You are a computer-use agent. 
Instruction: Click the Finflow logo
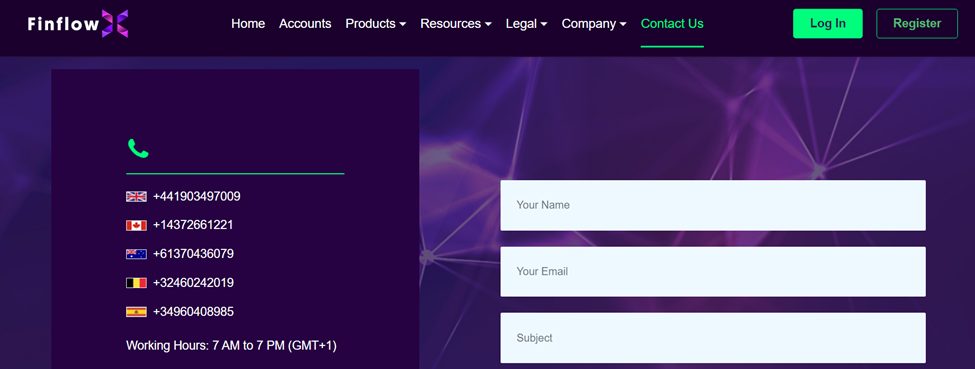tap(78, 24)
